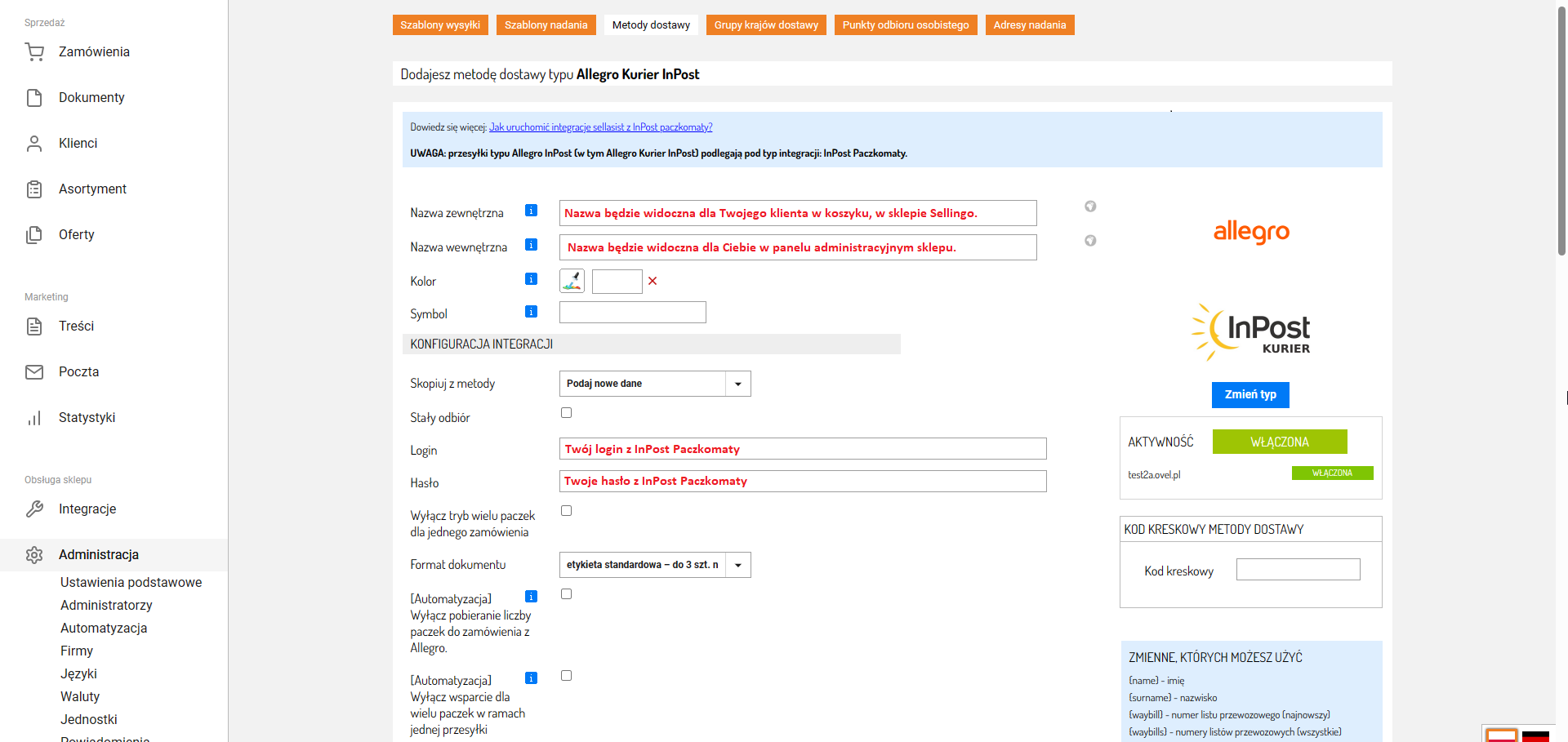1568x742 pixels.
Task: Check Wyłącz tryb wielu paczek checkbox
Action: click(x=566, y=511)
